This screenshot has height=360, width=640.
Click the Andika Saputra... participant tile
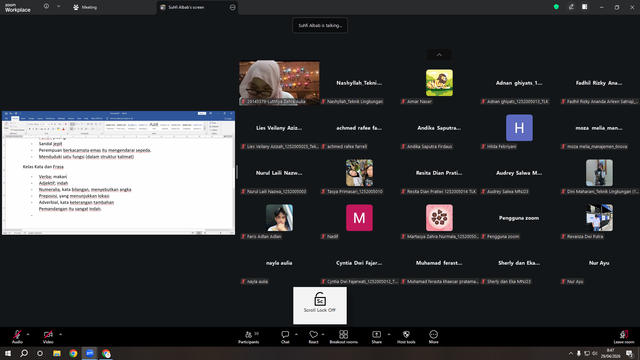(x=439, y=128)
